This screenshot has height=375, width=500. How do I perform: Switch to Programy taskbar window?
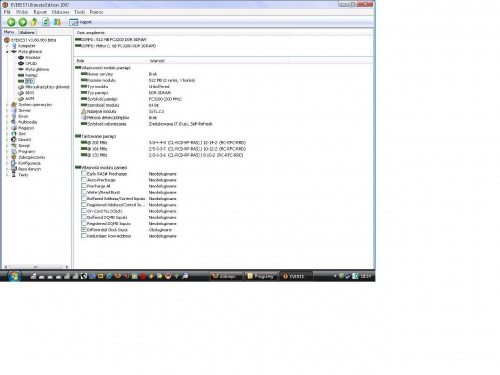(261, 276)
